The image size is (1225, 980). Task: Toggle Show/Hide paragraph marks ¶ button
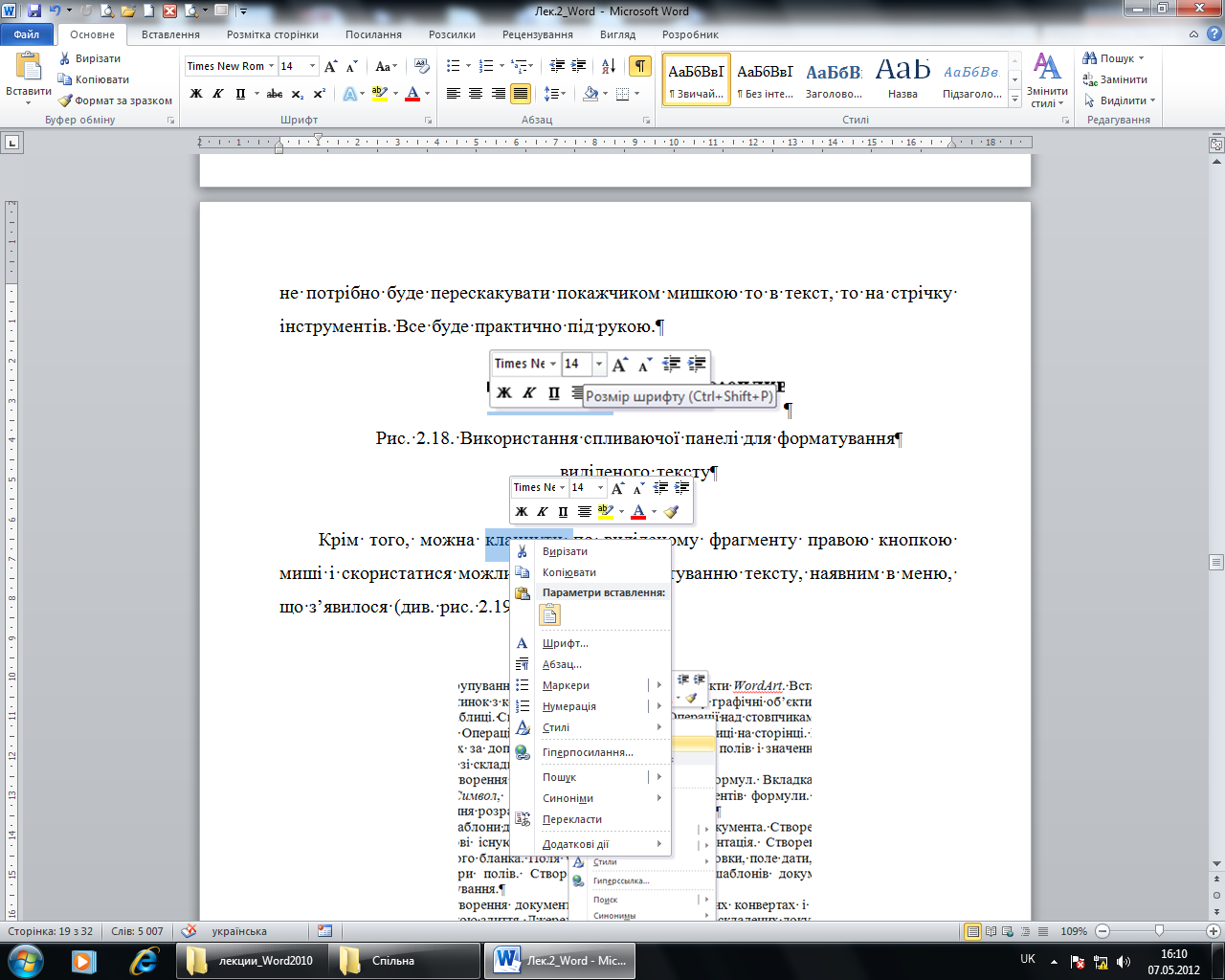pyautogui.click(x=639, y=66)
